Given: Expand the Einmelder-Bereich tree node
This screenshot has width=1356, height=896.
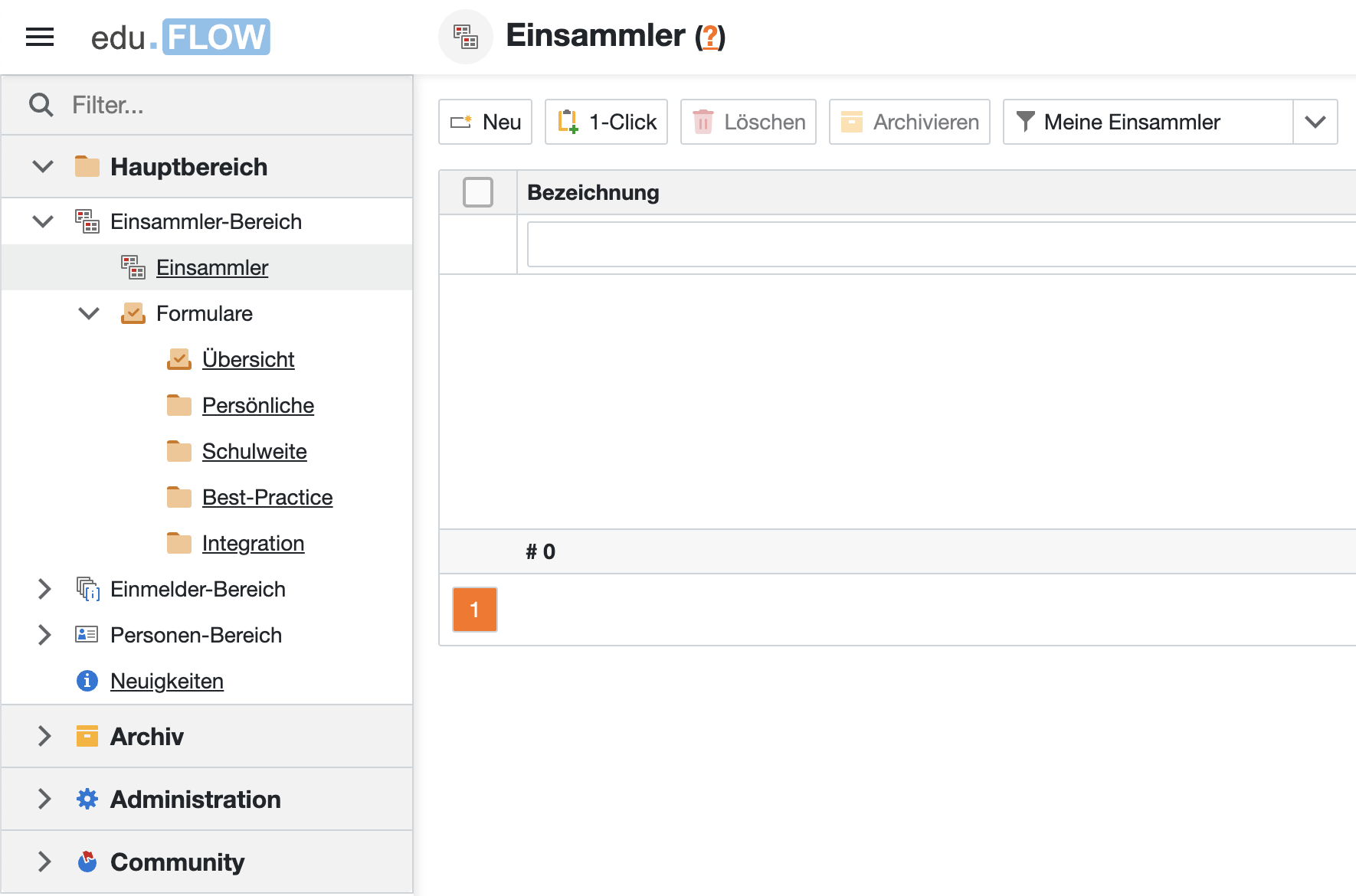Looking at the screenshot, I should pos(44,589).
